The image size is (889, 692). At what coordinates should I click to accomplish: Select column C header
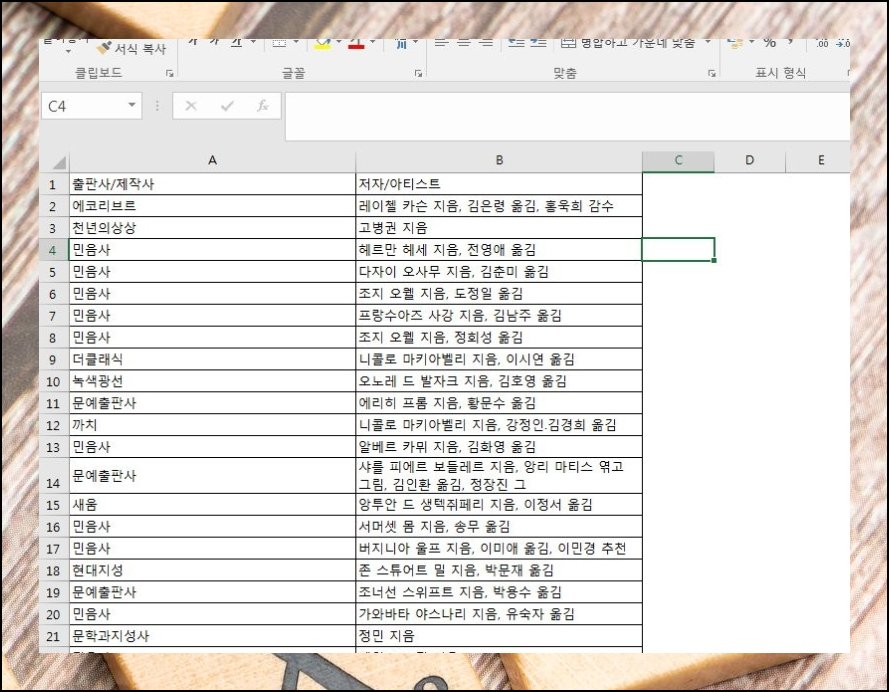pos(678,161)
